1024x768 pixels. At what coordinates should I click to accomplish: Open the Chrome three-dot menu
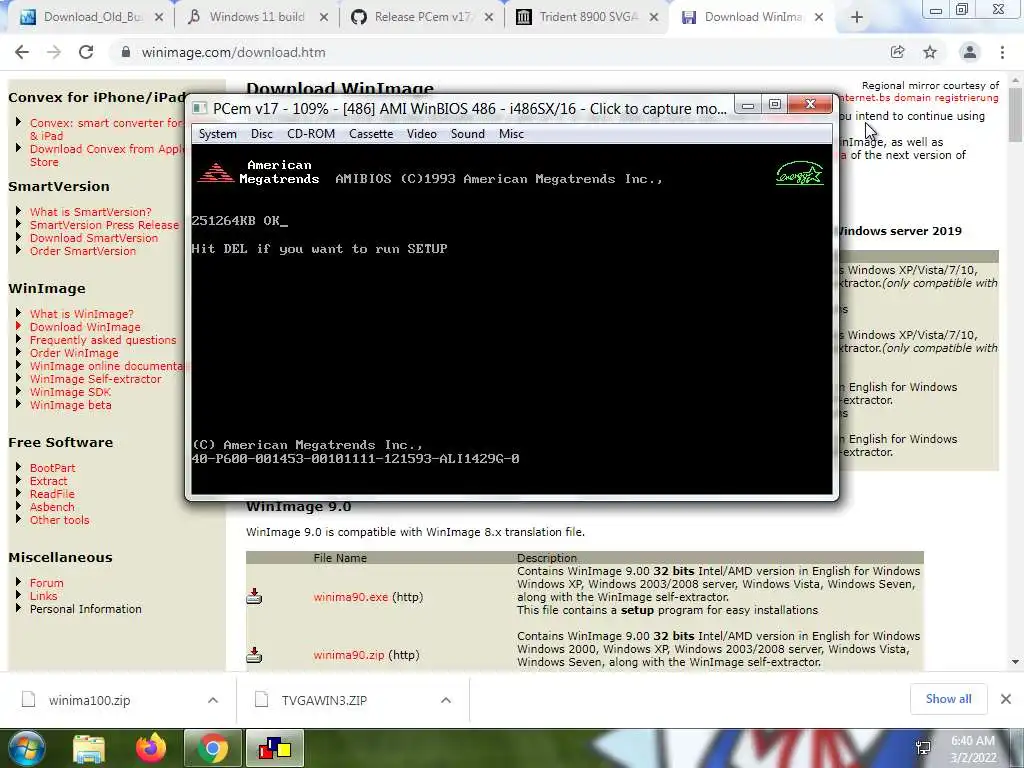click(1002, 52)
